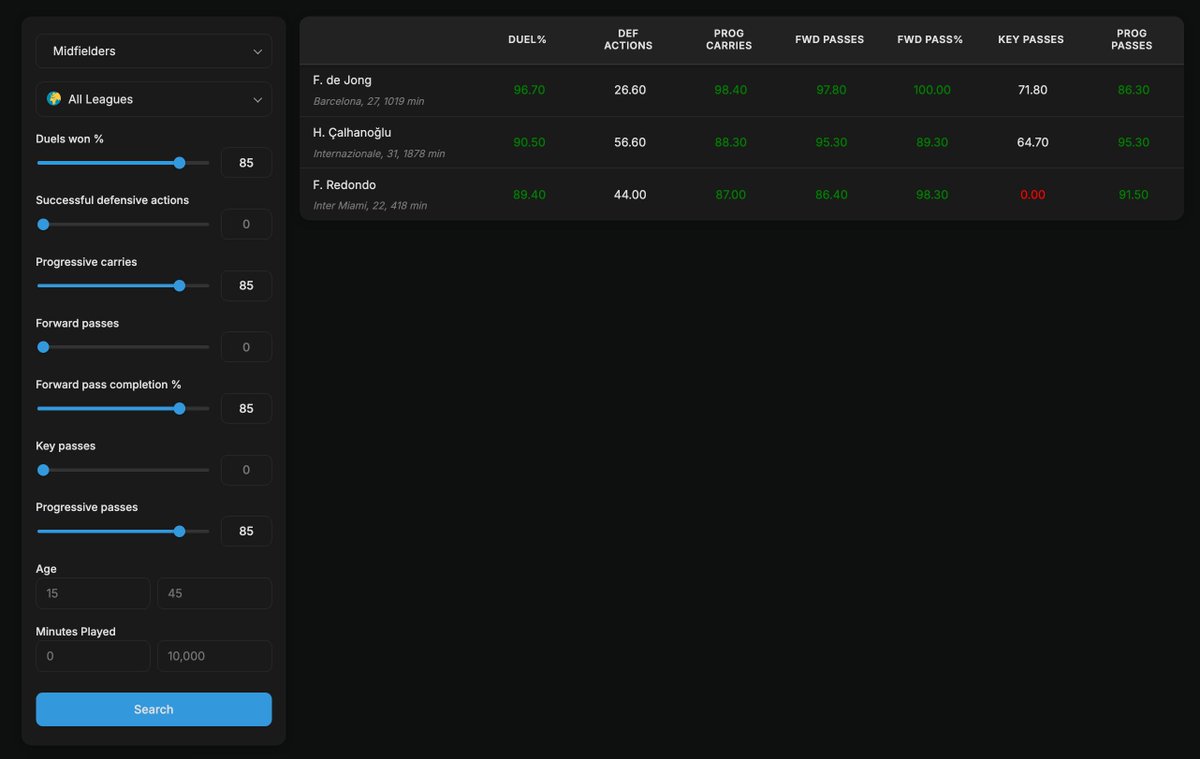Viewport: 1200px width, 759px height.
Task: Select player H. Çalhanoğlu
Action: pos(352,133)
